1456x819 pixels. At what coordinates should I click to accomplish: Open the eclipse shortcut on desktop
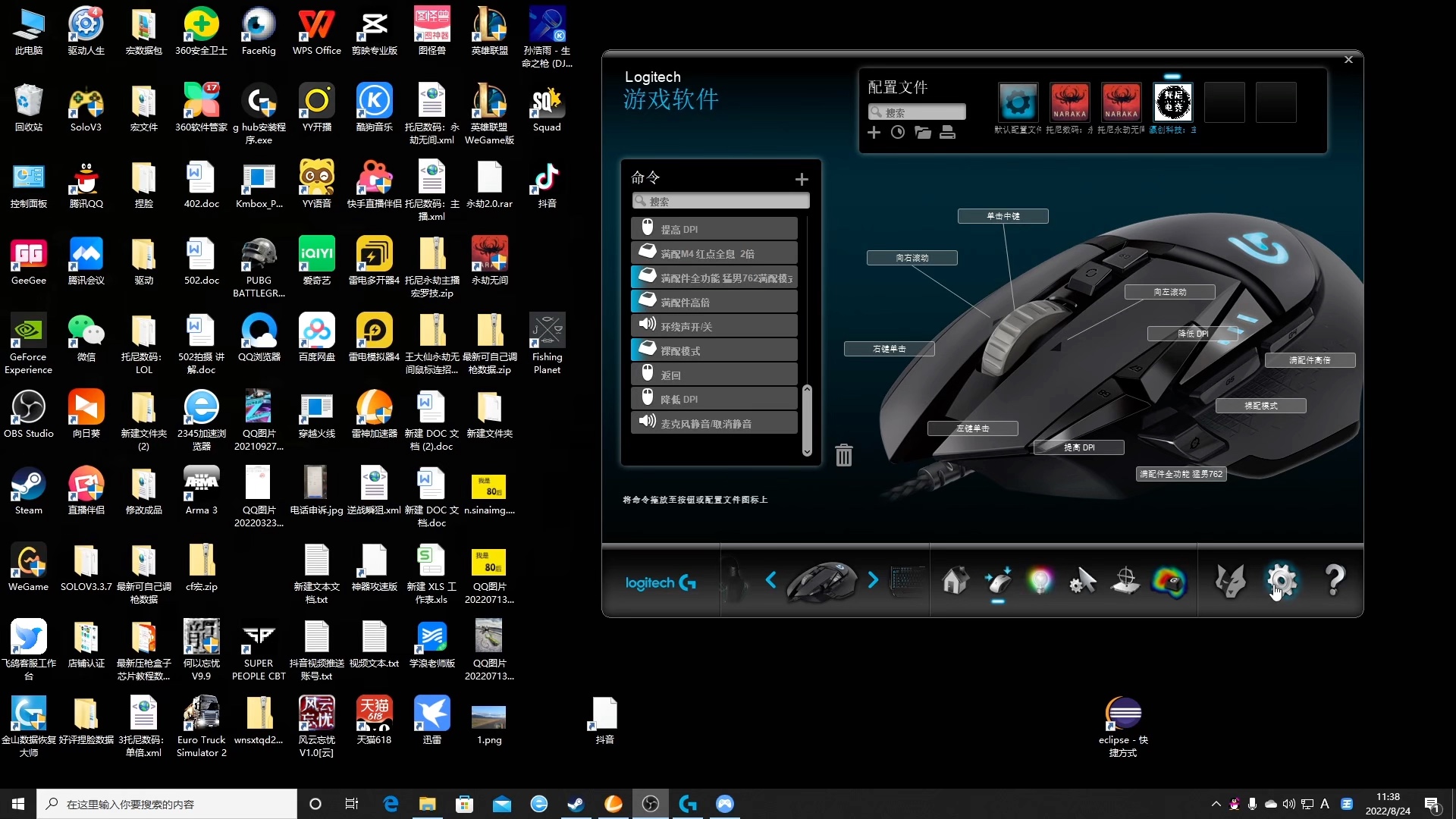(1123, 726)
